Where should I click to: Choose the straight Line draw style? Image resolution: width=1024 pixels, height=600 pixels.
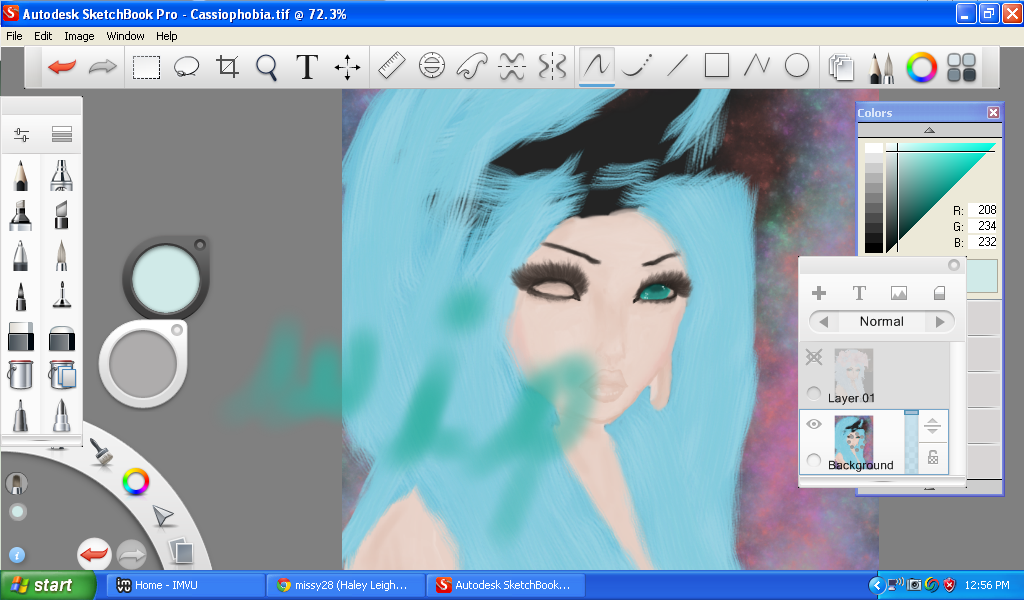pos(677,65)
